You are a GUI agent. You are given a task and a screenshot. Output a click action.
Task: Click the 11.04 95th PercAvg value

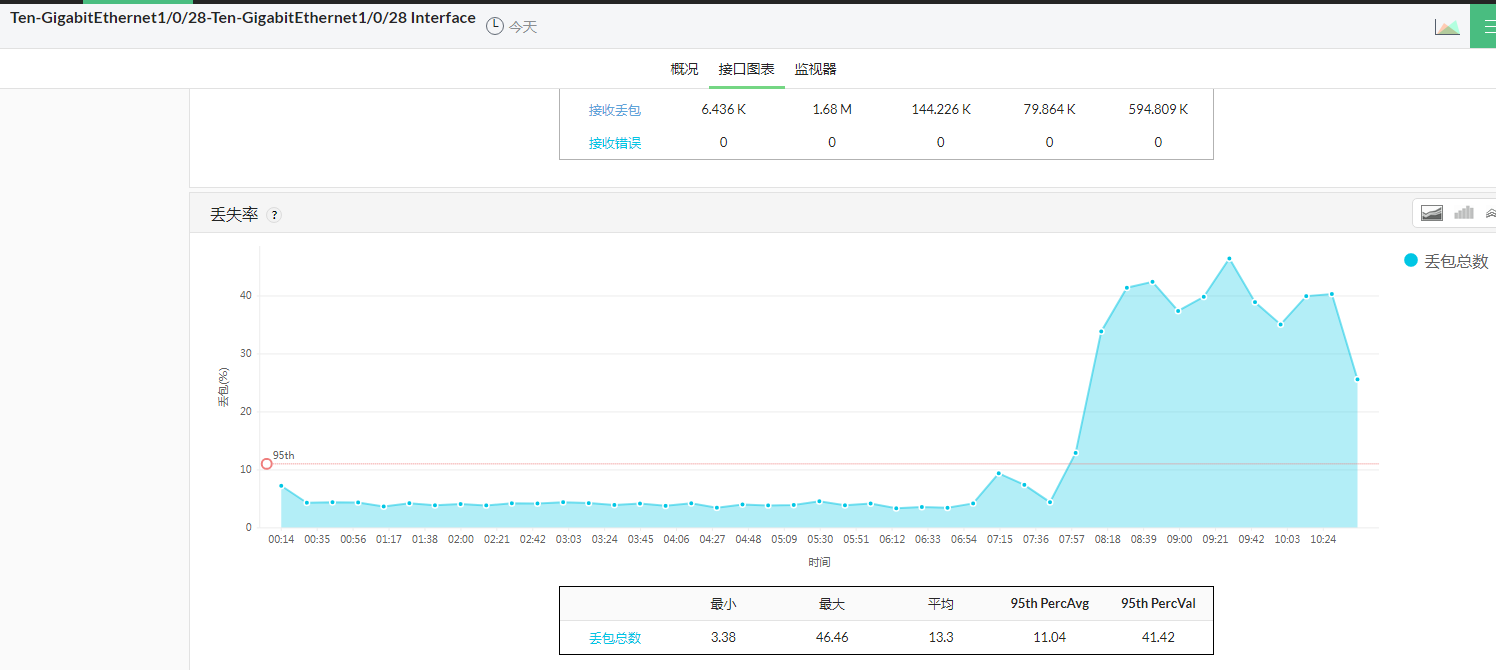click(1049, 637)
